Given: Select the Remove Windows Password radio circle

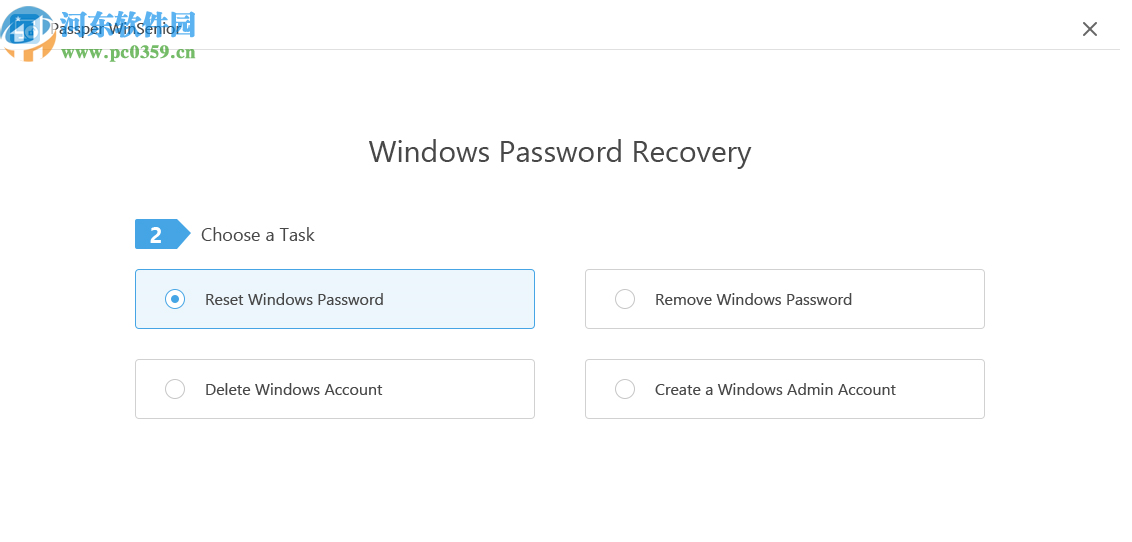Looking at the screenshot, I should point(625,299).
